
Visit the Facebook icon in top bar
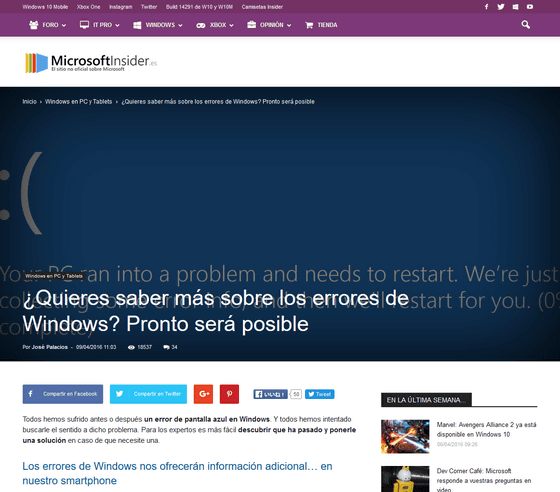[486, 7]
